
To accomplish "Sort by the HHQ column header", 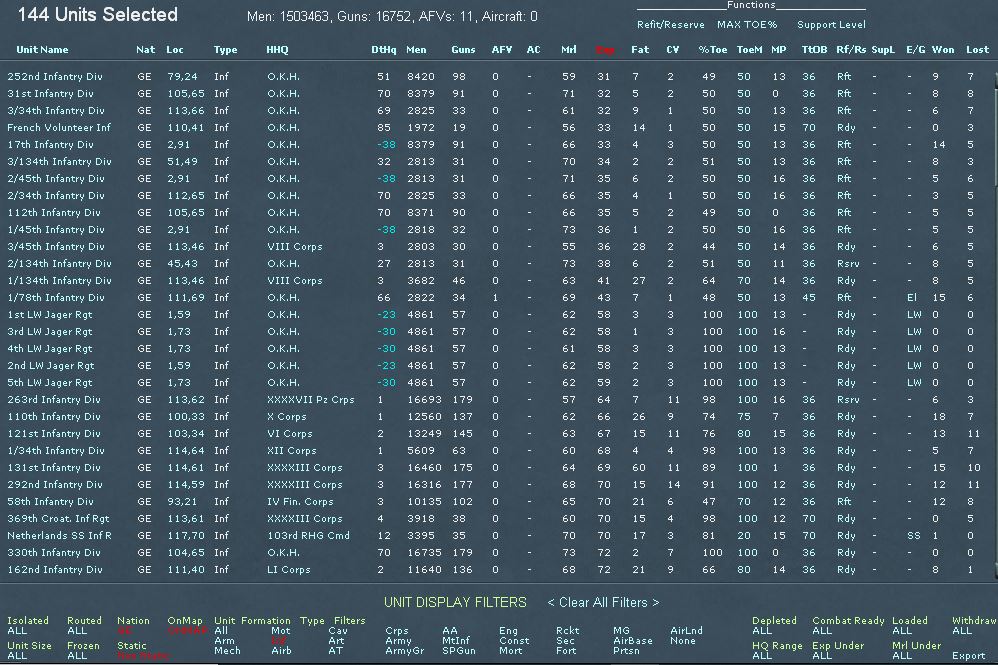I will [277, 50].
